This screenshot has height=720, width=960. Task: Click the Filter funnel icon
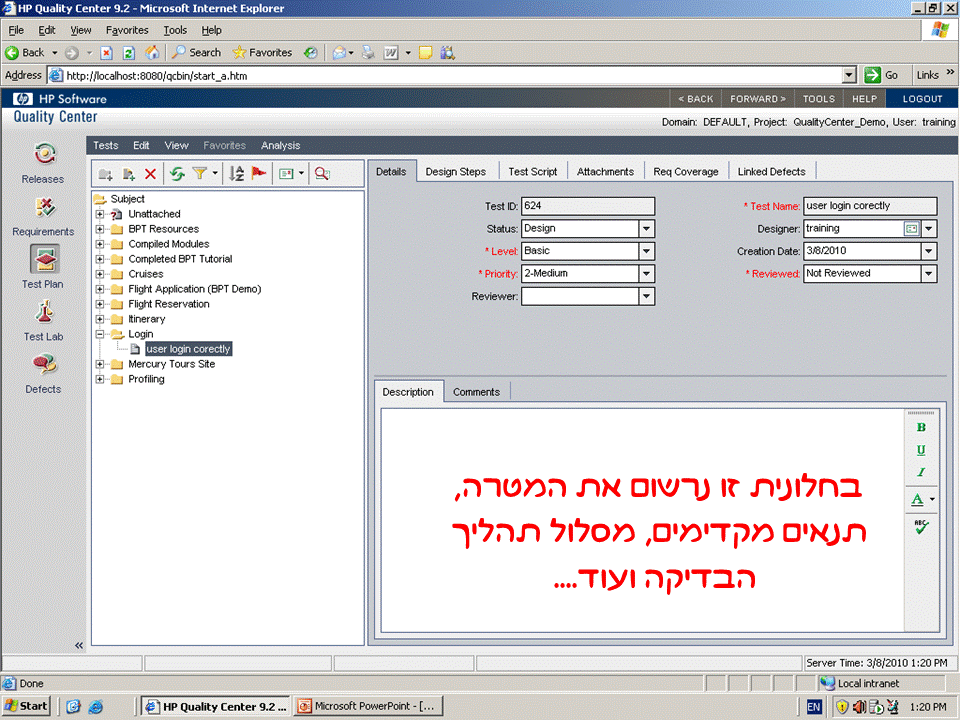point(200,174)
